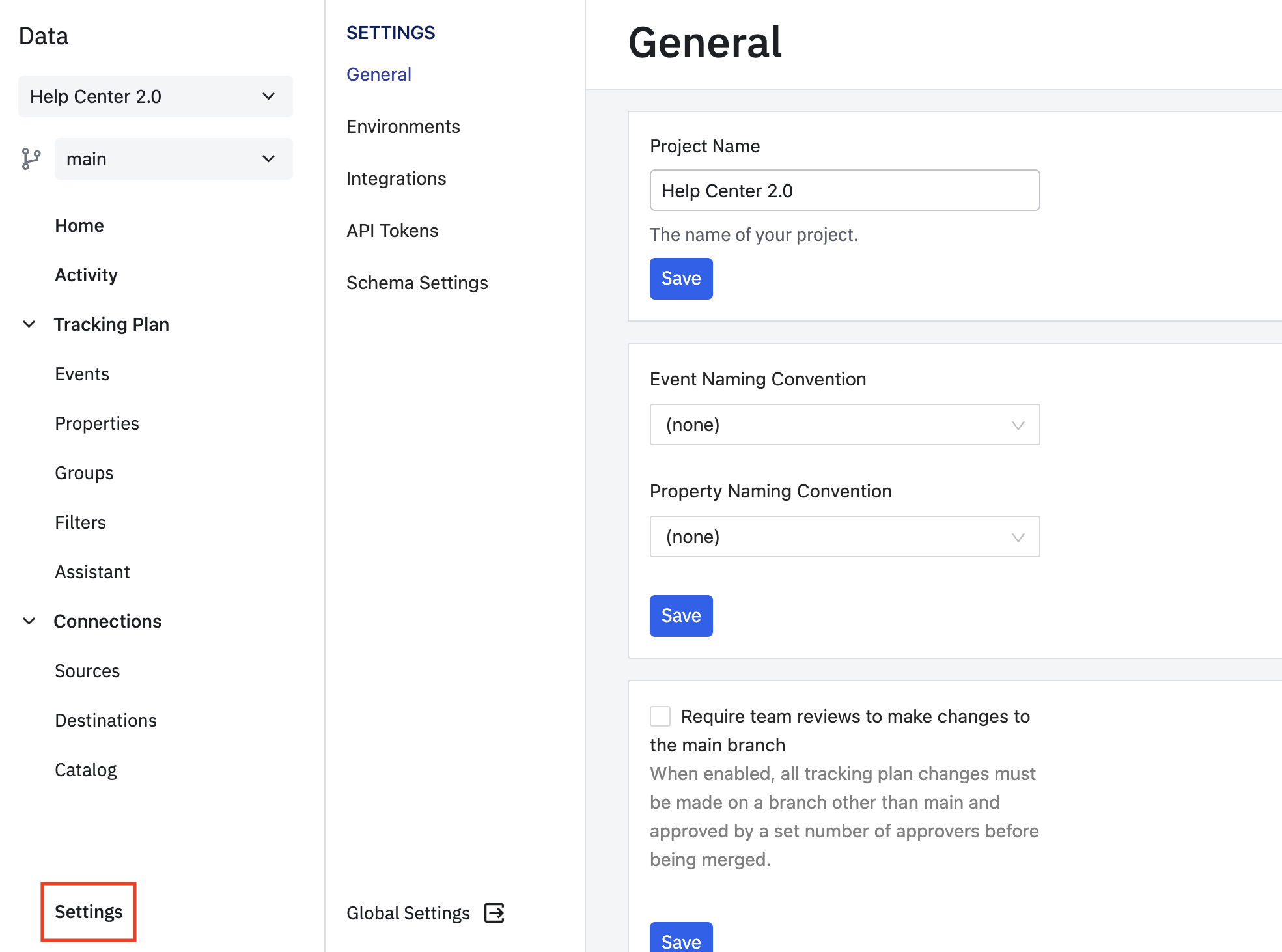Screen dimensions: 1282x952
Task: Open the main branch selector dropdown
Action: (174, 159)
